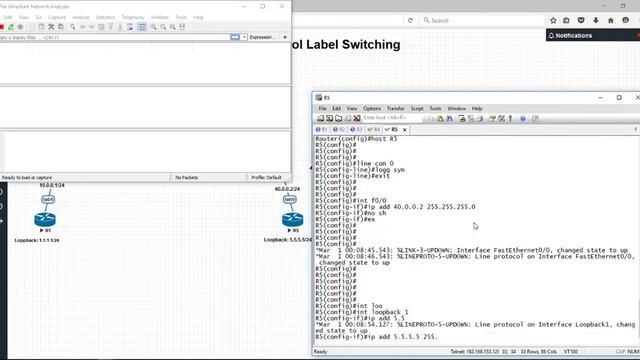Screen dimensions: 640x360
Task: Open the Expression… button in Wireshark filter bar
Action: 262,37
